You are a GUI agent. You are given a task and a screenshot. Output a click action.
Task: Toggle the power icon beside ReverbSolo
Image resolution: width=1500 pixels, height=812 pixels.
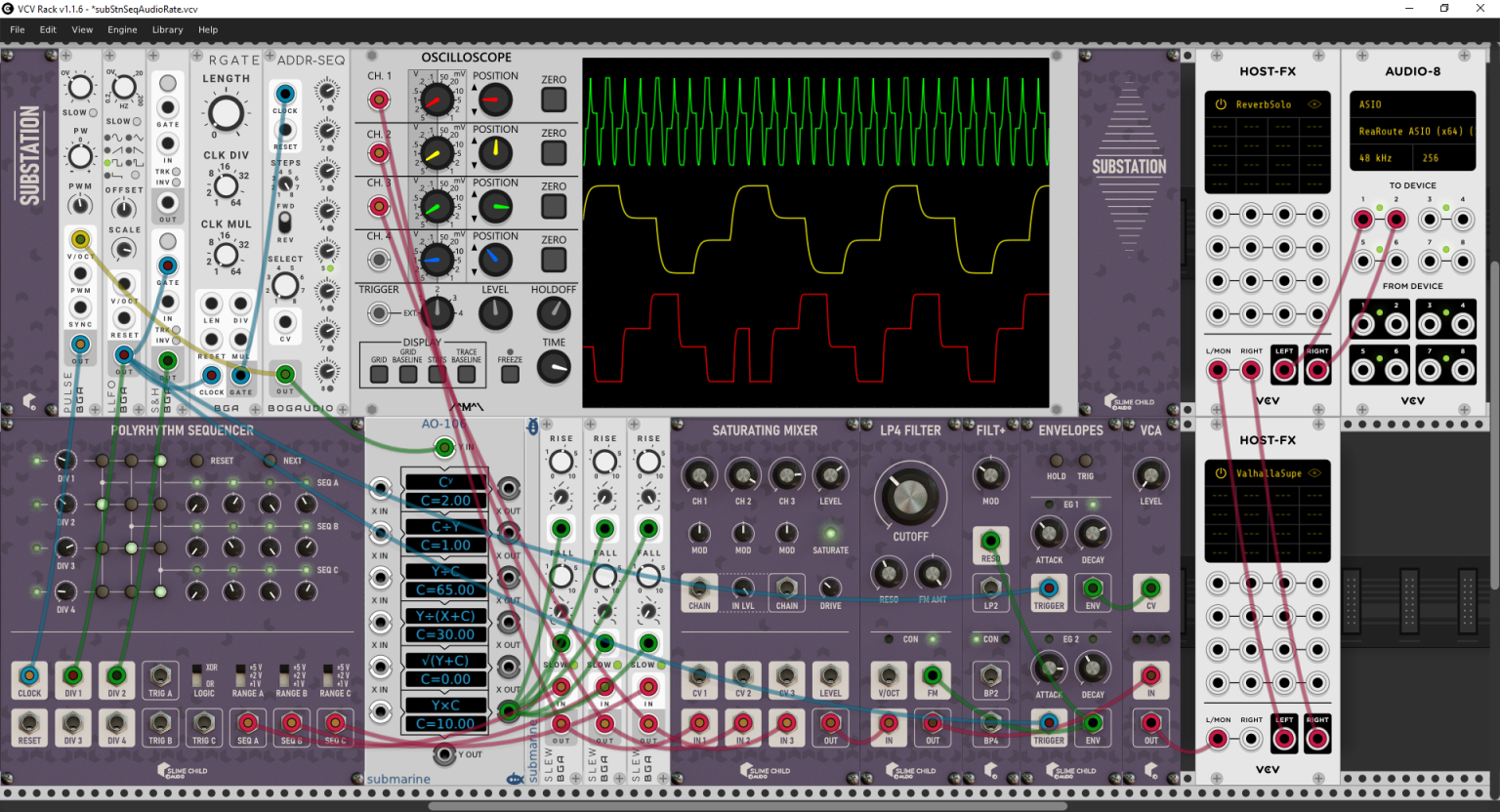tap(1220, 104)
